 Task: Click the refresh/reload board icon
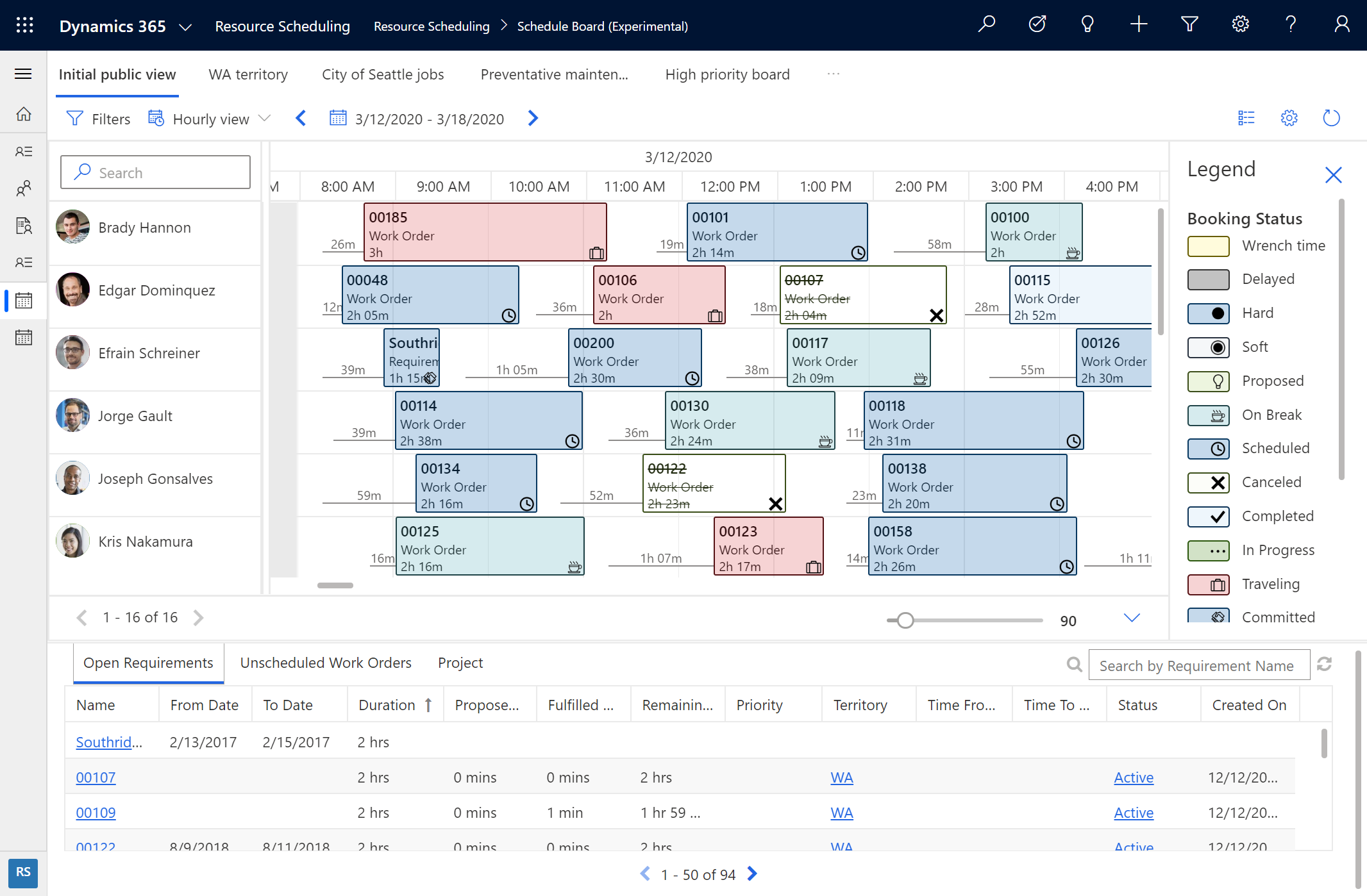pyautogui.click(x=1331, y=119)
